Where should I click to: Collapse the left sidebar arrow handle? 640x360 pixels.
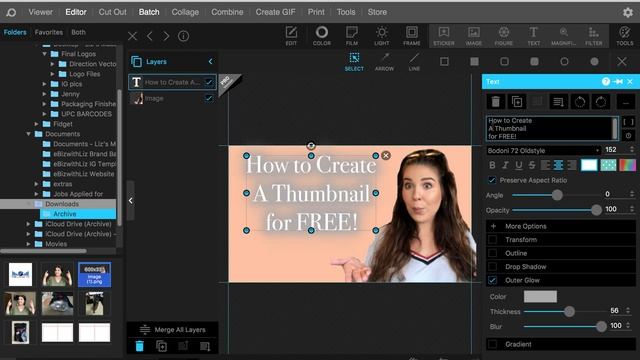[x=131, y=200]
